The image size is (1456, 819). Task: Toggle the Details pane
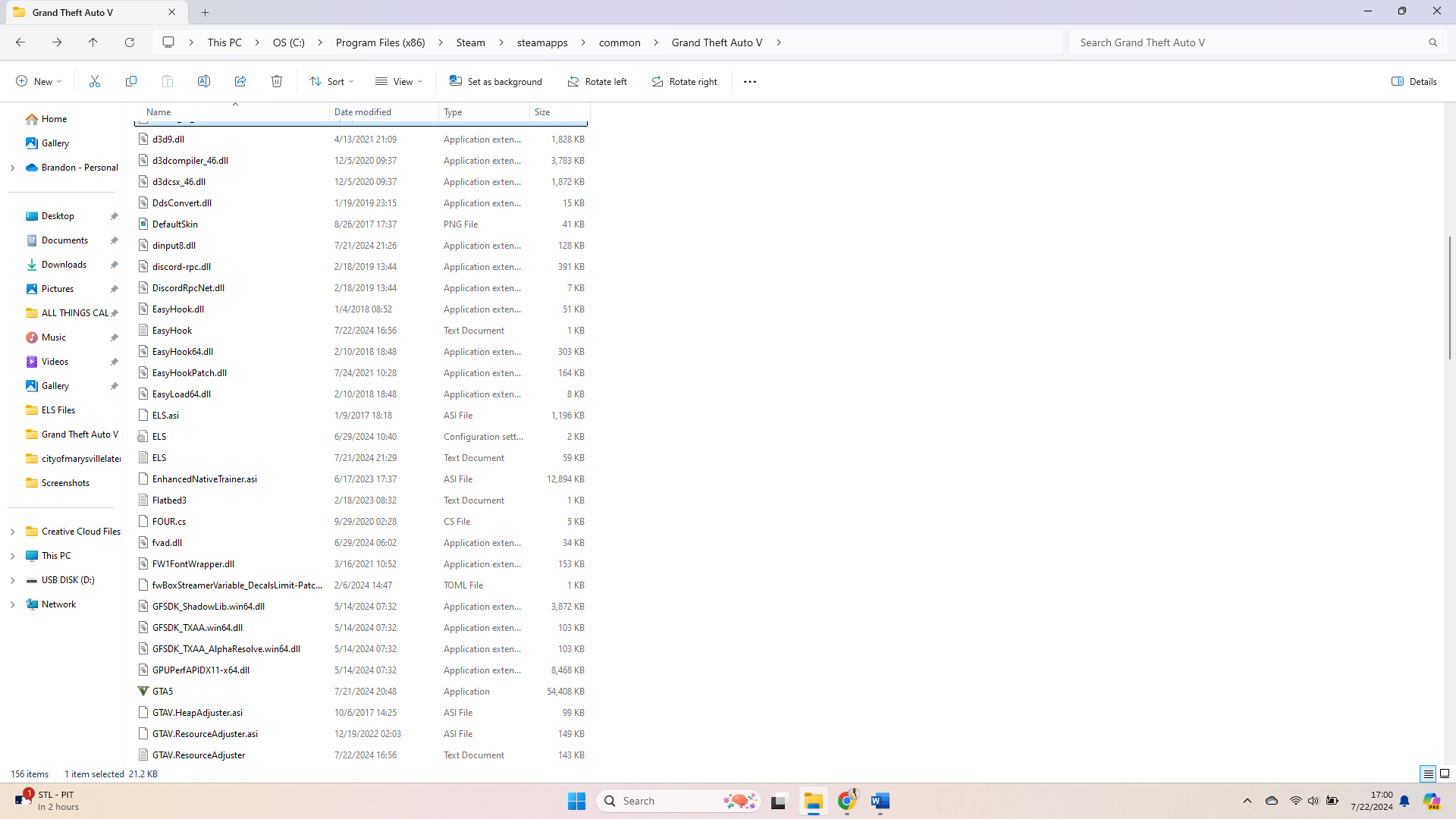pyautogui.click(x=1414, y=82)
